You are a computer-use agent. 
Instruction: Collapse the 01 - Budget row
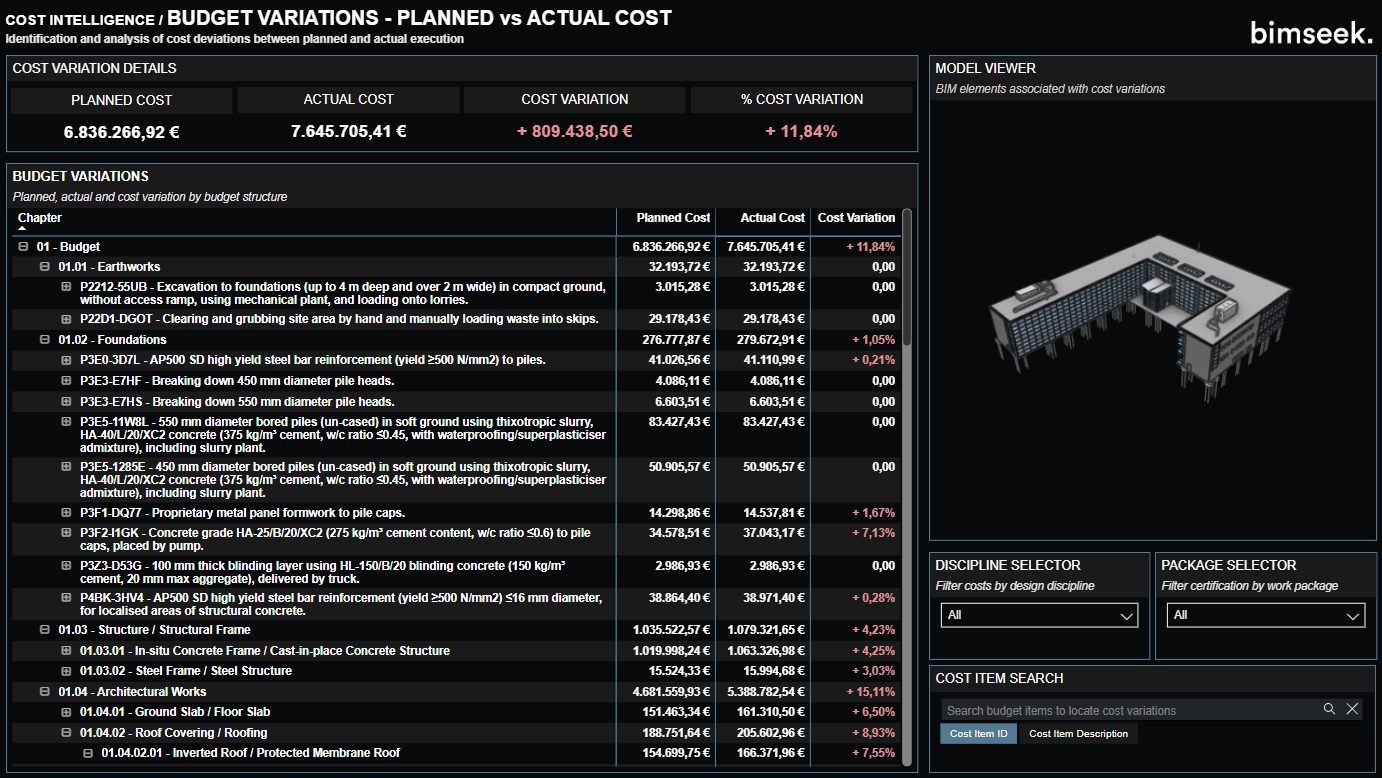coord(23,247)
